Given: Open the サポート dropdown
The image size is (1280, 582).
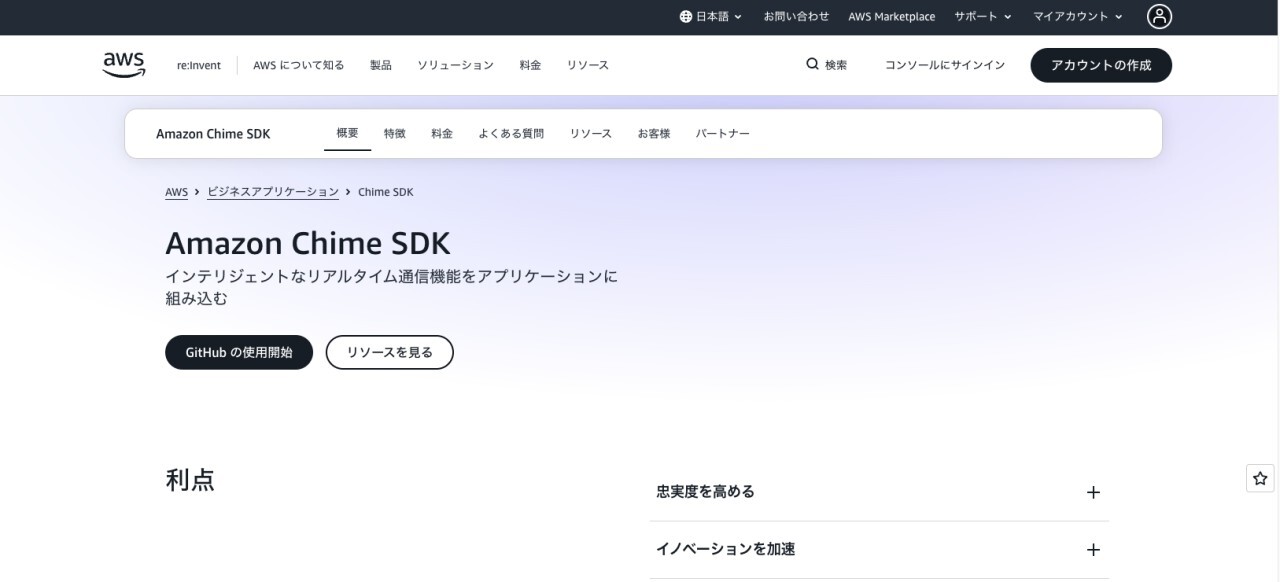Looking at the screenshot, I should tap(983, 16).
